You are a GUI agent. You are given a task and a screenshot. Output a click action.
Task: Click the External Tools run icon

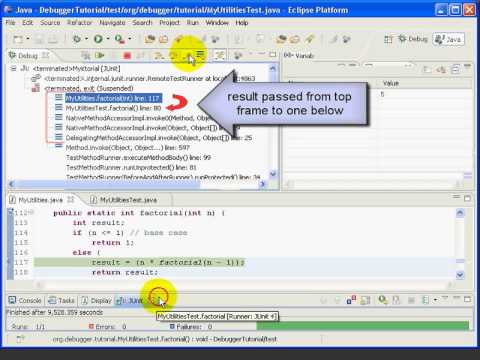(x=119, y=39)
